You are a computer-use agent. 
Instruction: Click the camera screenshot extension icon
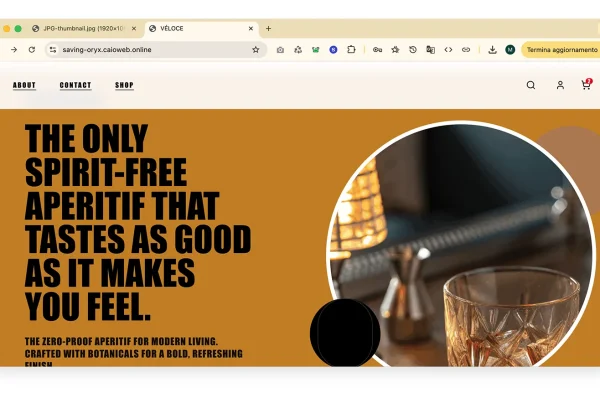click(x=280, y=50)
